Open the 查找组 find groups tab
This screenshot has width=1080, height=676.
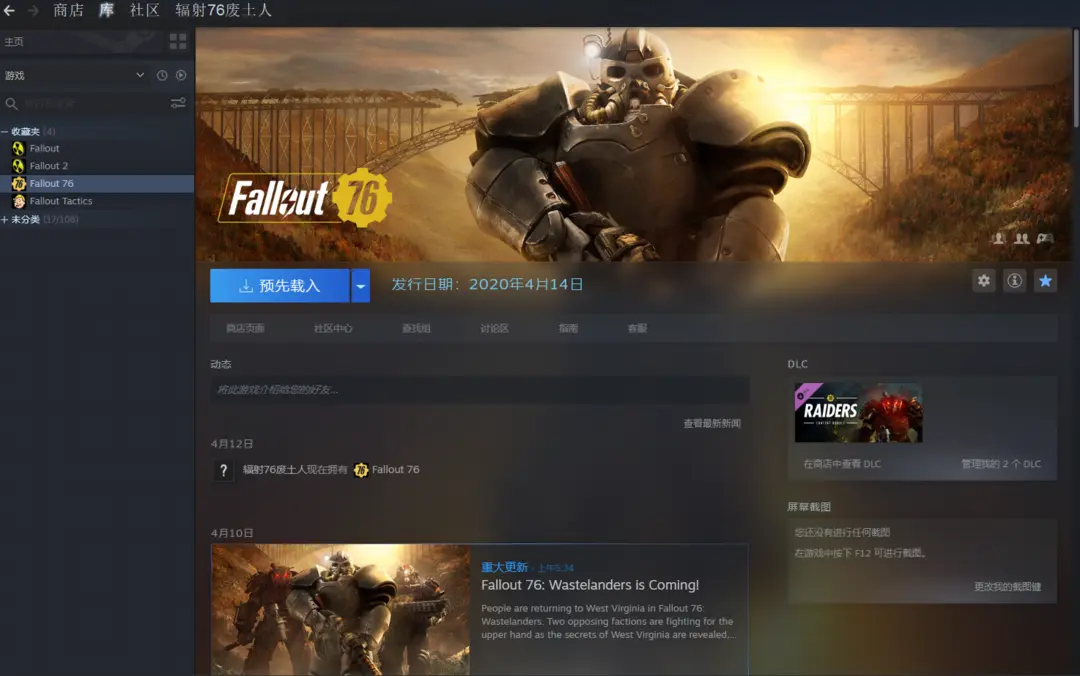(416, 329)
